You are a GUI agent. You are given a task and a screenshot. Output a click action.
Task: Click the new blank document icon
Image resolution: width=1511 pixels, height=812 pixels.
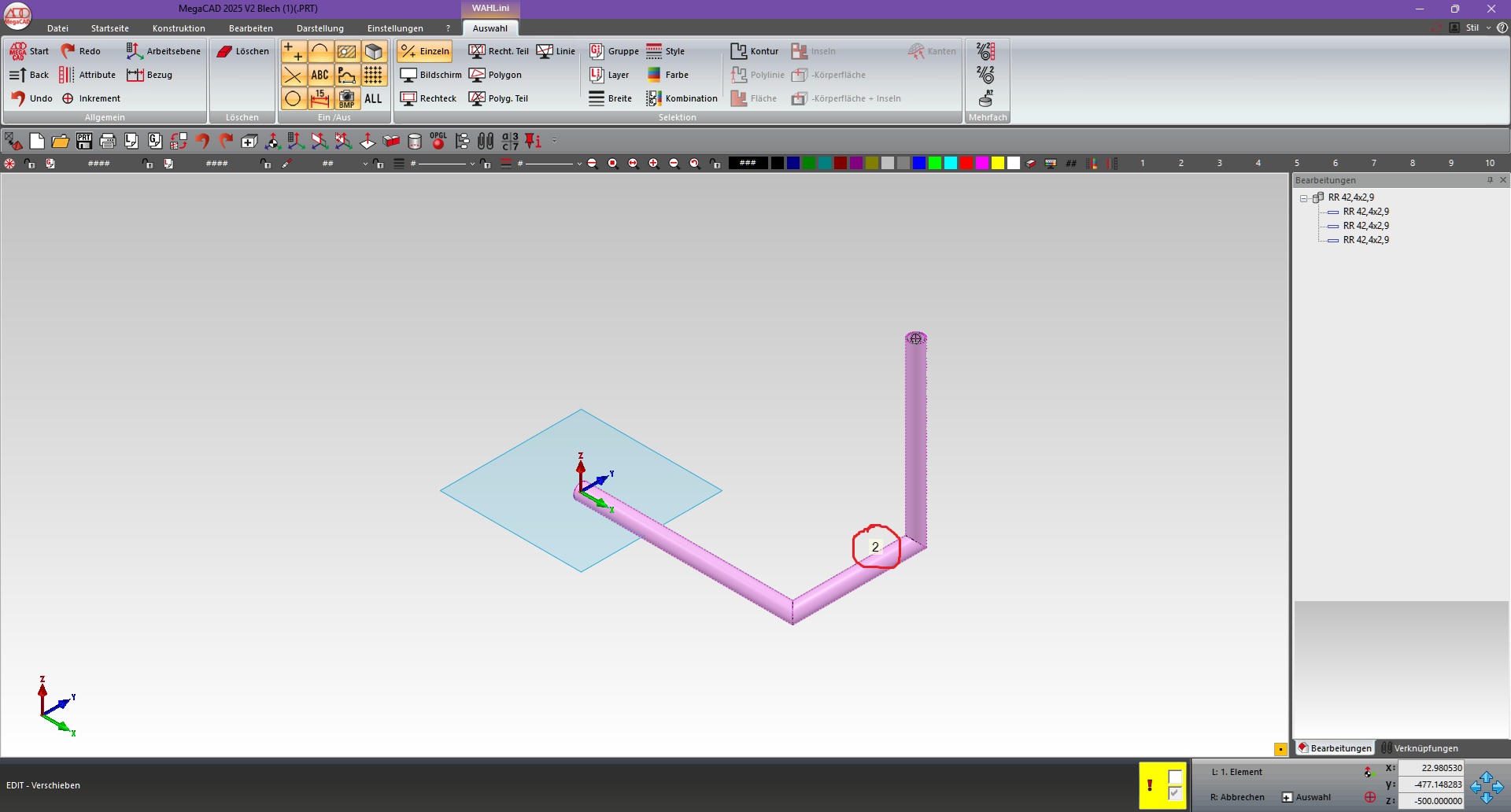point(37,141)
